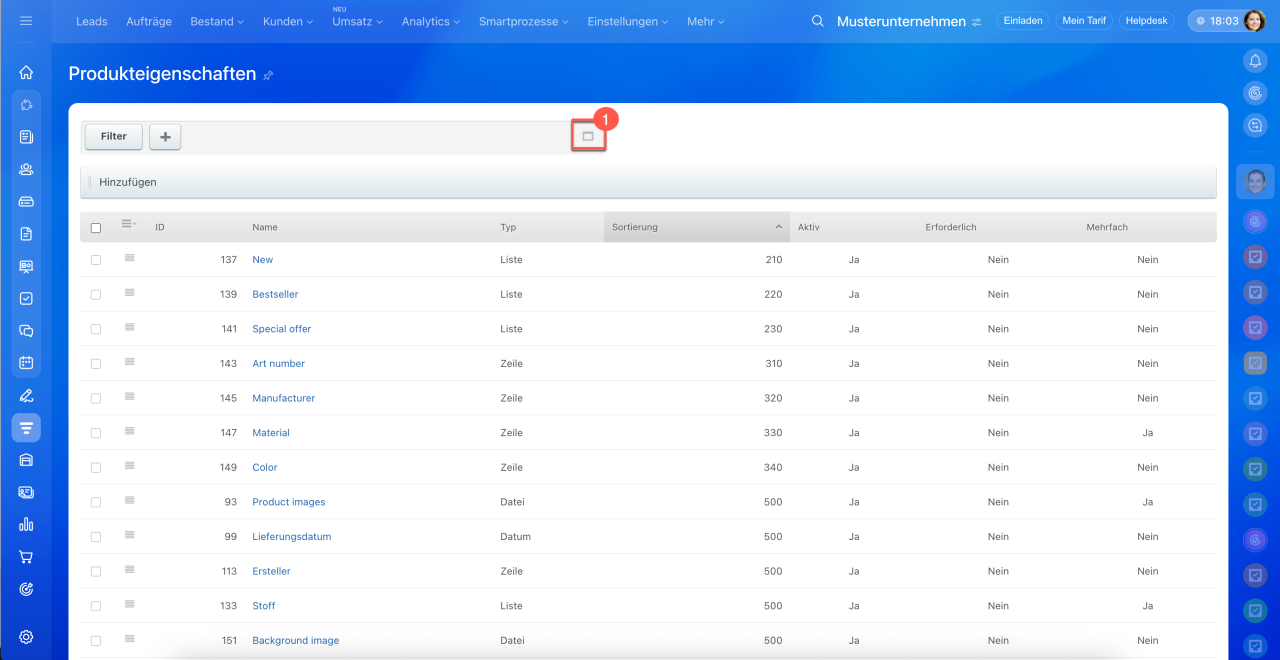Expand the Bestand dropdown menu

(217, 21)
